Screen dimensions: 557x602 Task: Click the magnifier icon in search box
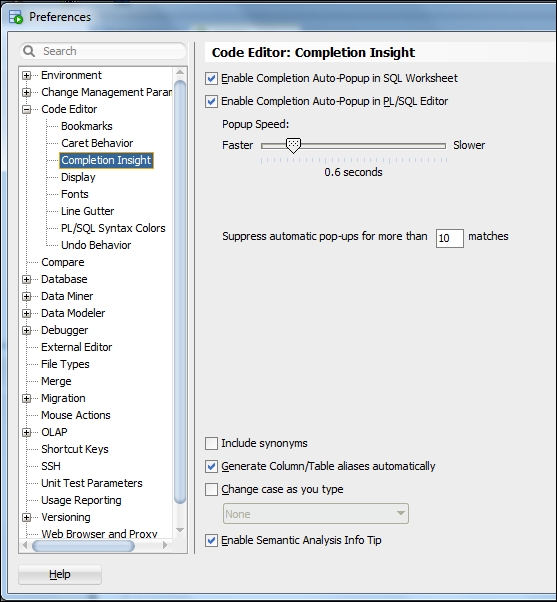pyautogui.click(x=29, y=51)
